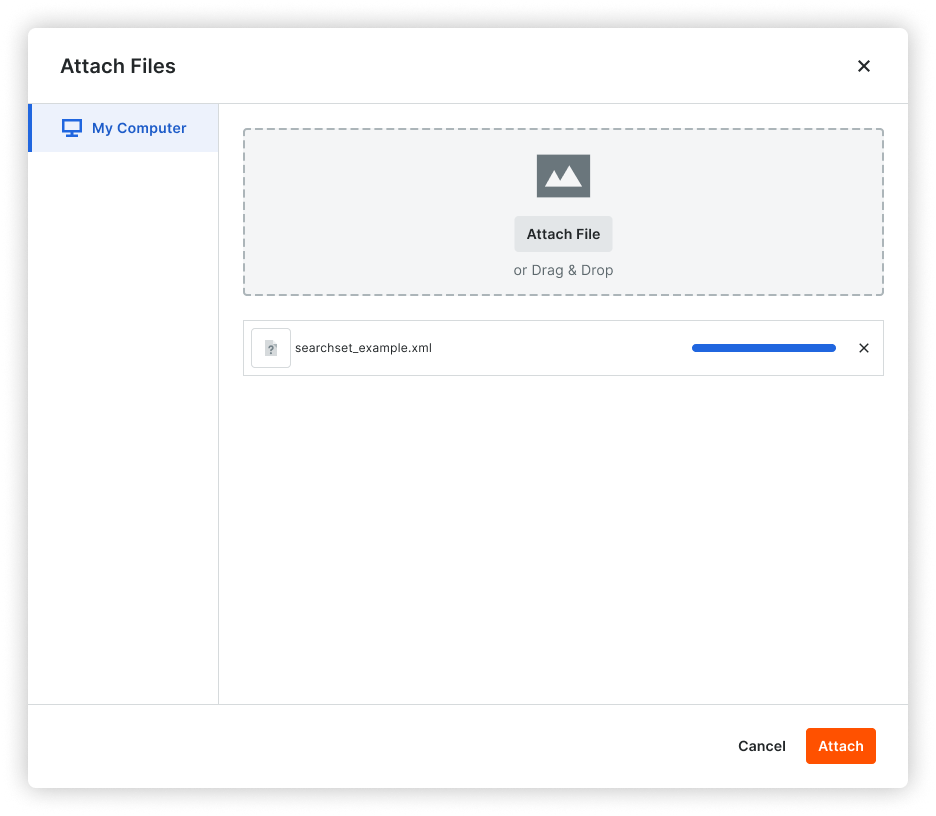This screenshot has height=816, width=936.
Task: Click the 'or Drag & Drop' text
Action: tap(563, 270)
